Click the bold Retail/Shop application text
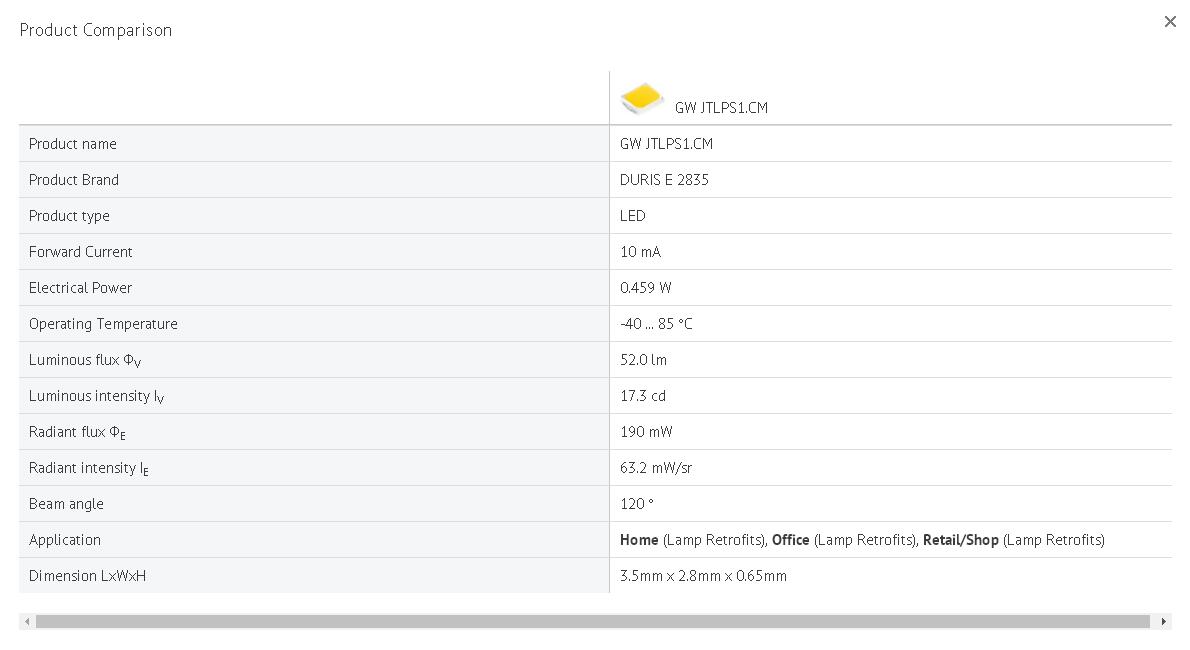Image resolution: width=1190 pixels, height=650 pixels. (961, 540)
